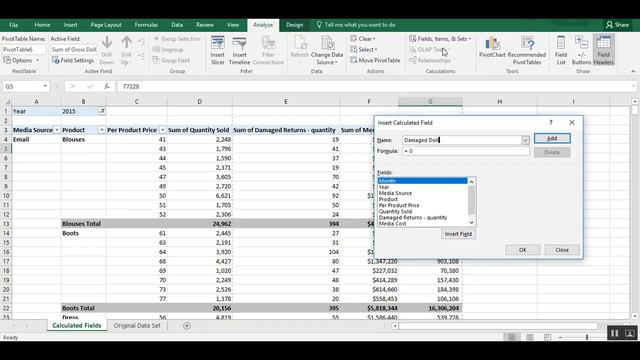The image size is (640, 360).
Task: Open Fields, Items, & Sets dropdown
Action: [x=440, y=39]
